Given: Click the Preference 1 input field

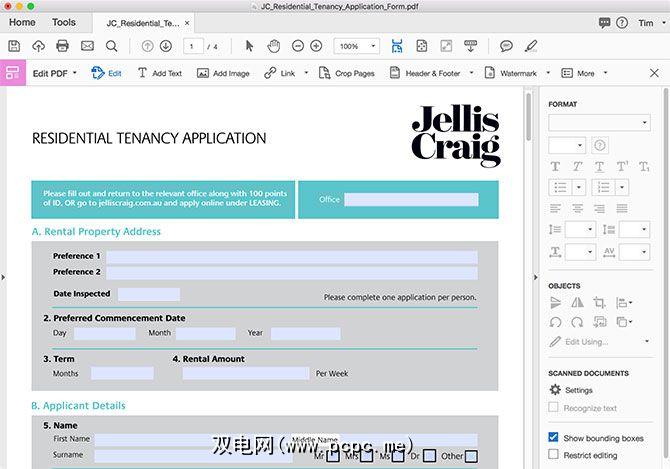Looking at the screenshot, I should [x=291, y=256].
